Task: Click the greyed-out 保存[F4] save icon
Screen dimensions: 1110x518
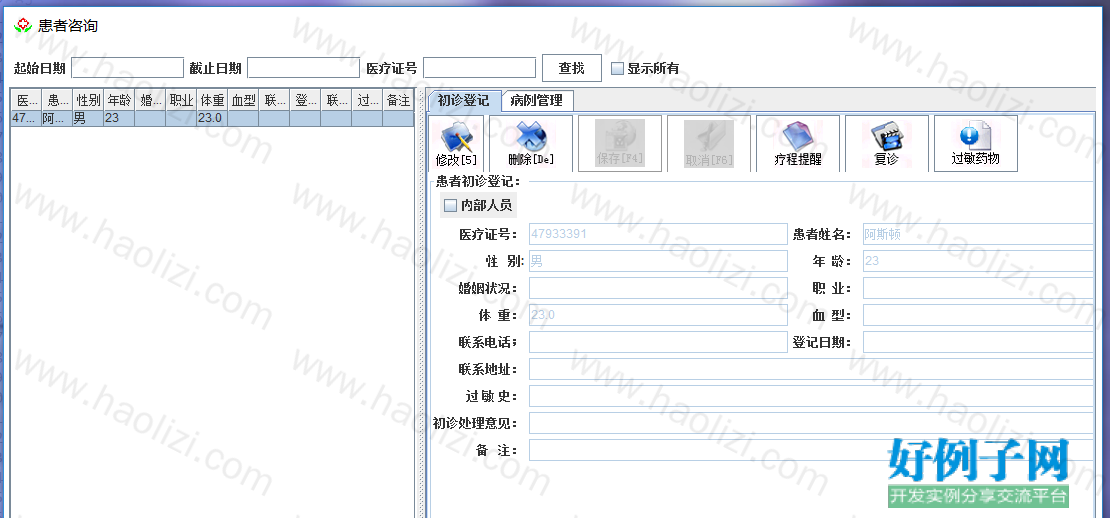Action: coord(620,144)
